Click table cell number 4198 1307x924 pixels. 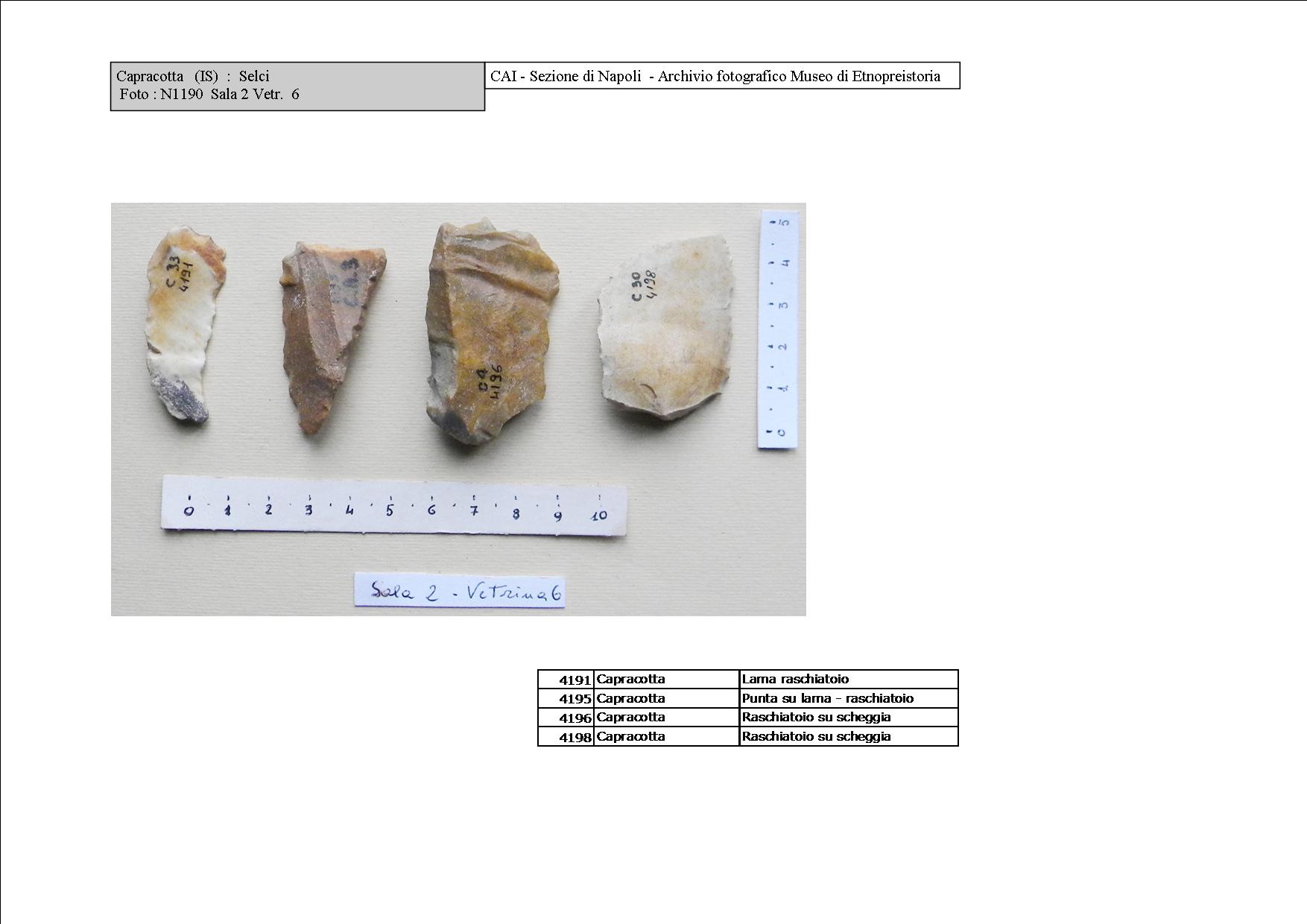point(566,737)
